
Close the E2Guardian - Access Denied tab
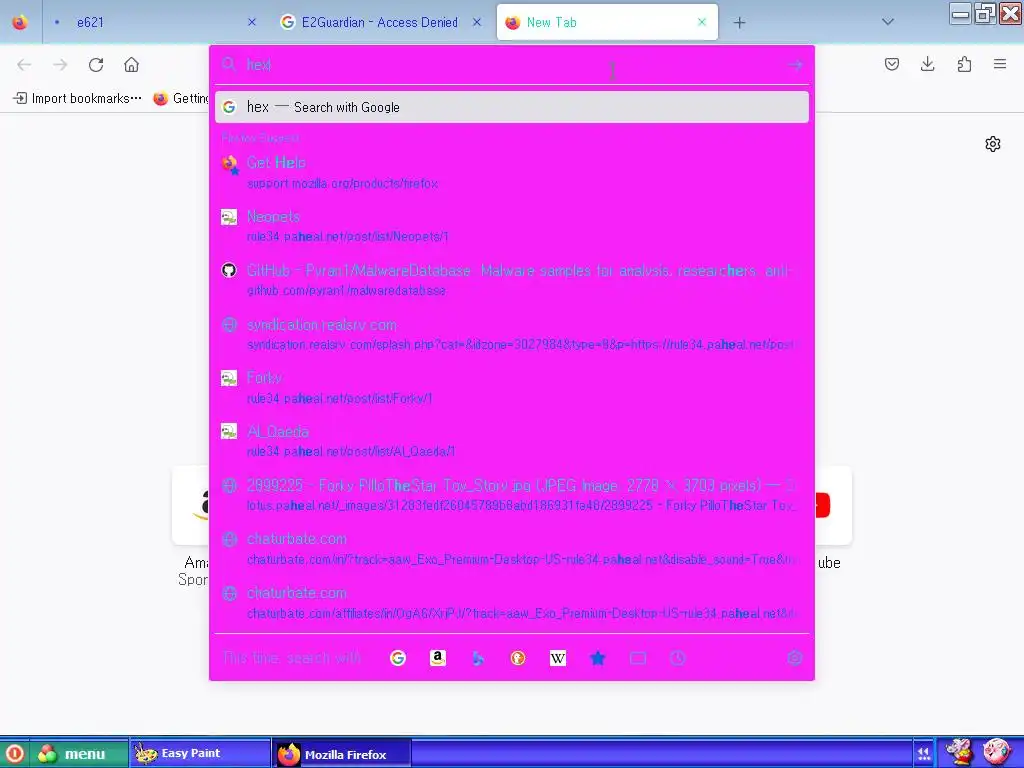(x=477, y=22)
